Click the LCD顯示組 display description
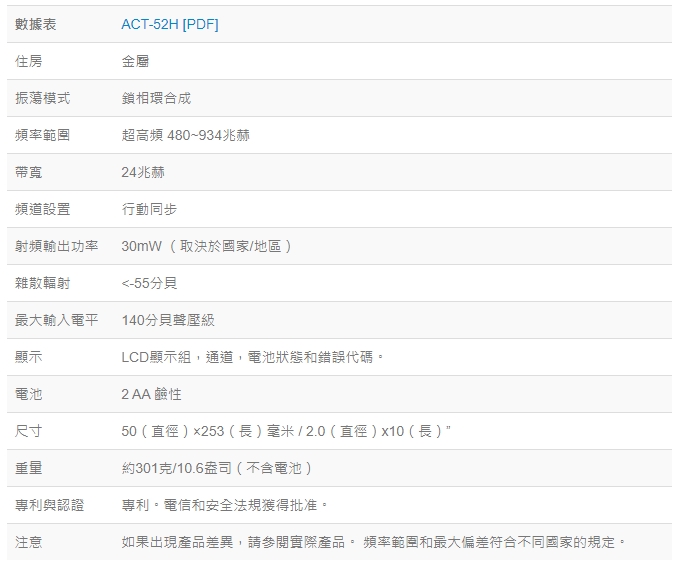677x565 pixels. pyautogui.click(x=253, y=357)
